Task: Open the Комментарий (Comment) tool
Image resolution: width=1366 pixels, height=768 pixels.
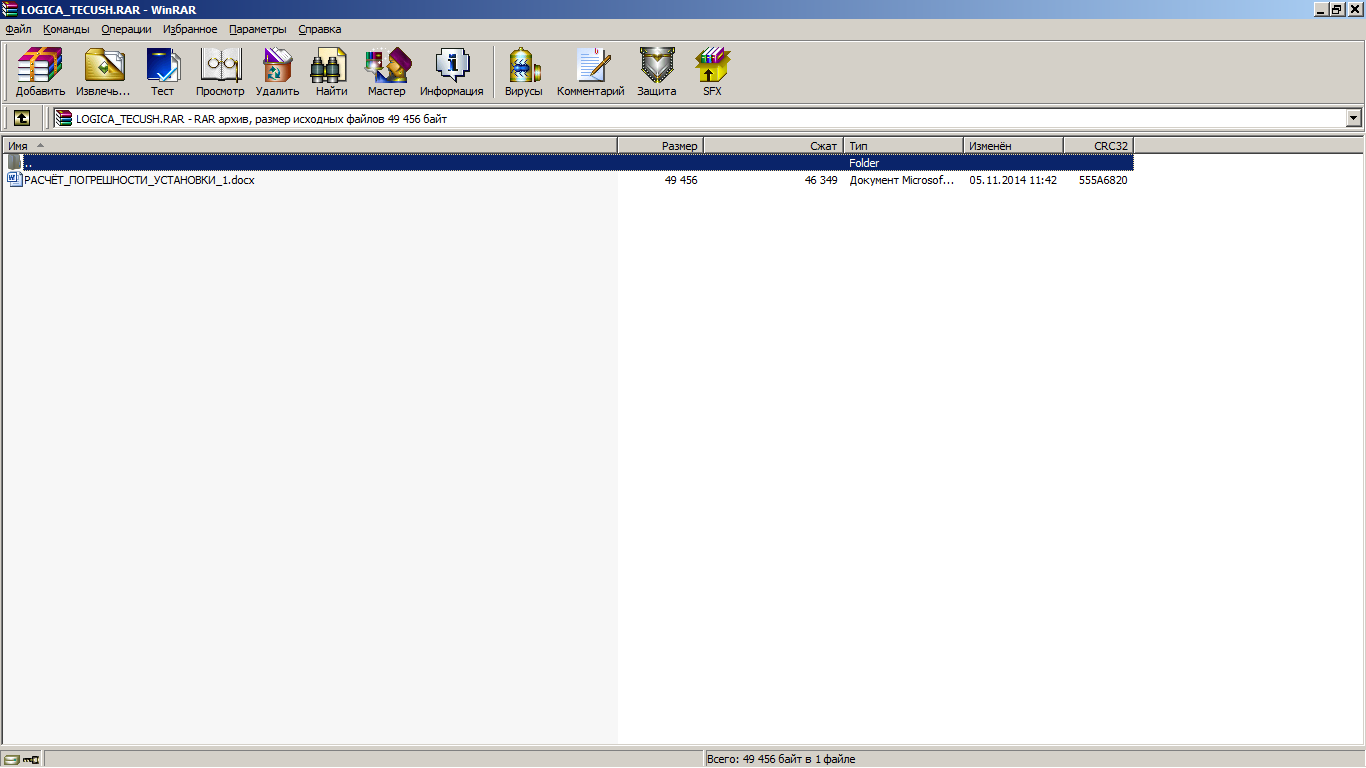Action: (591, 72)
